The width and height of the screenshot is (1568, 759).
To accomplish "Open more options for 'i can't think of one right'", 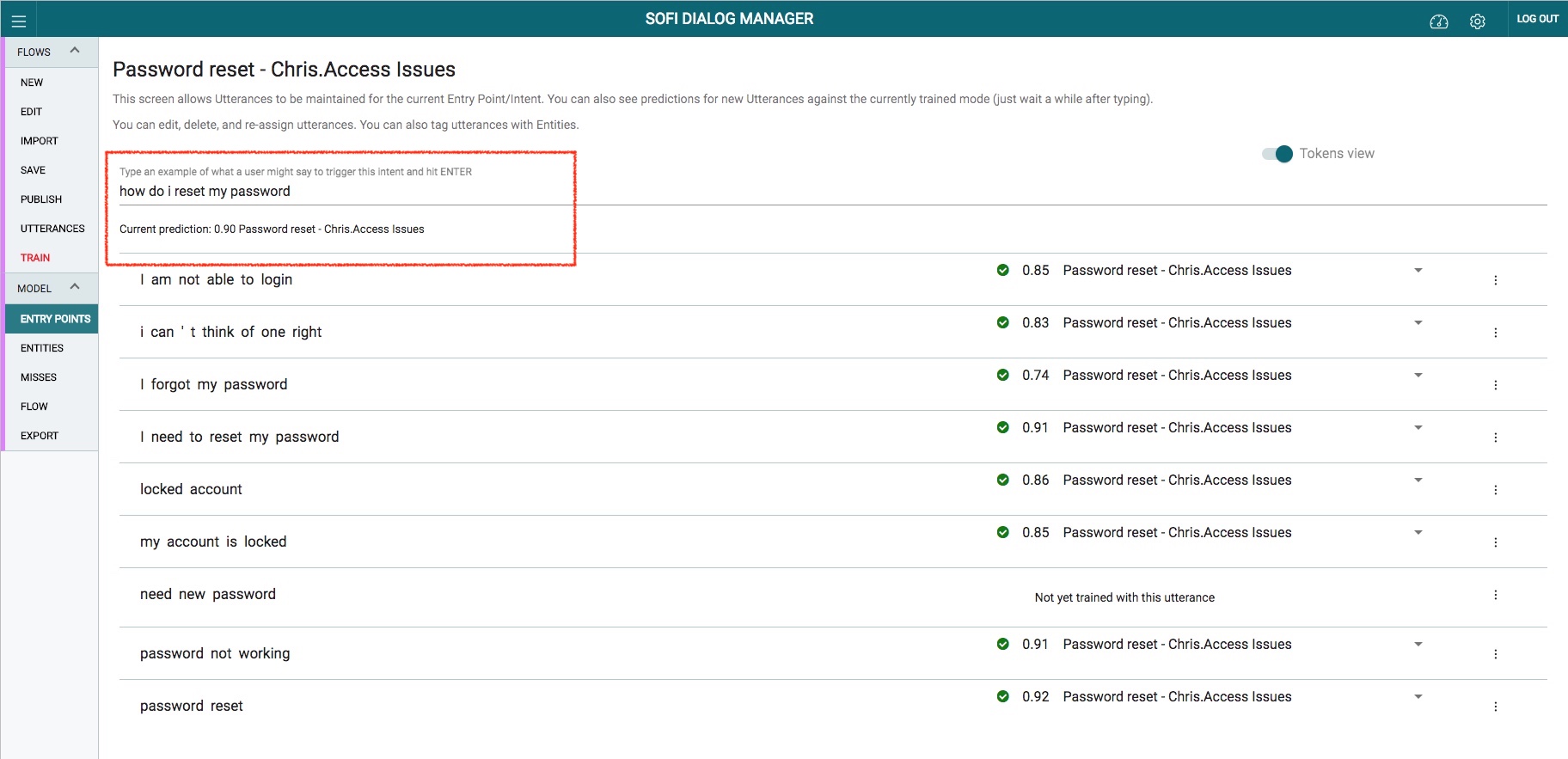I will [1496, 333].
